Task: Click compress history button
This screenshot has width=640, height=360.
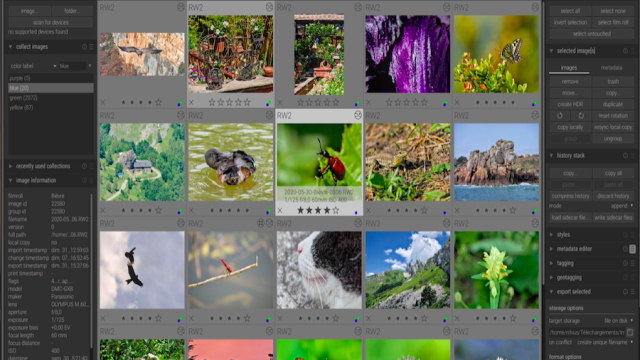Action: pos(570,196)
